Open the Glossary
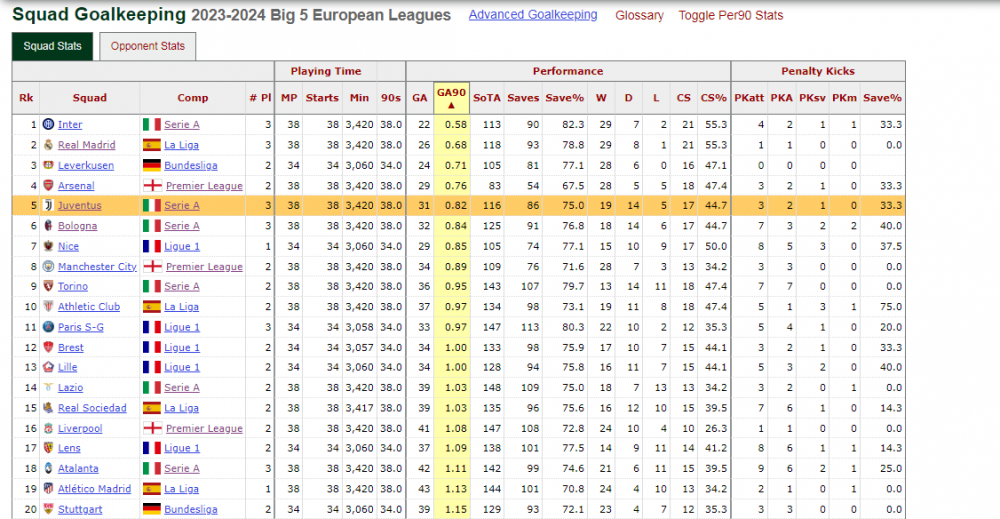The width and height of the screenshot is (1000, 519). (639, 15)
